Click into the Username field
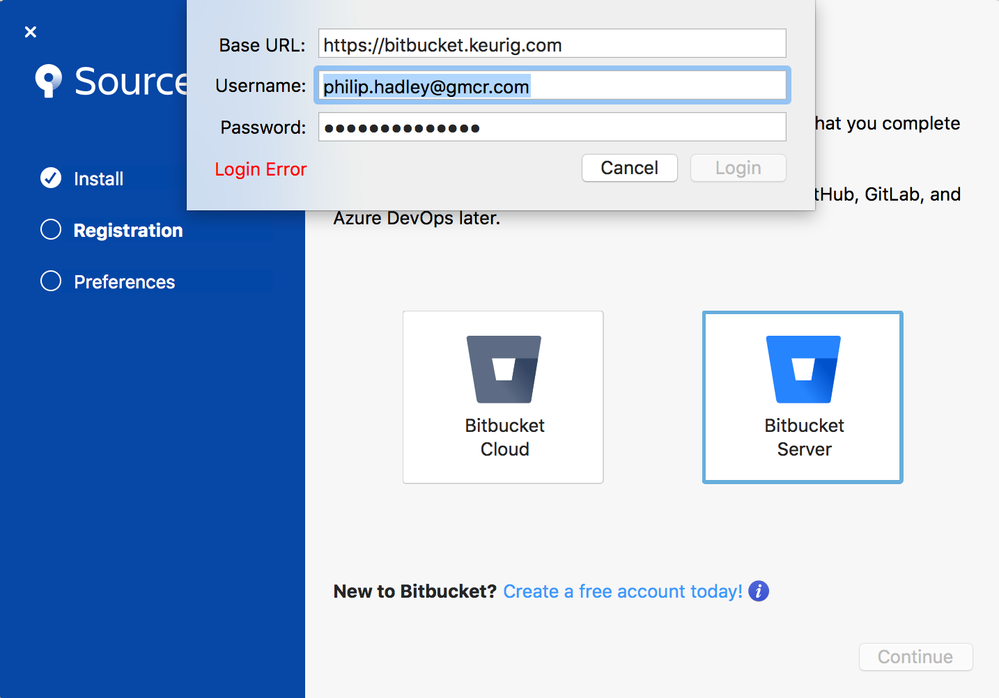Screen dimensions: 999x698 tap(552, 86)
